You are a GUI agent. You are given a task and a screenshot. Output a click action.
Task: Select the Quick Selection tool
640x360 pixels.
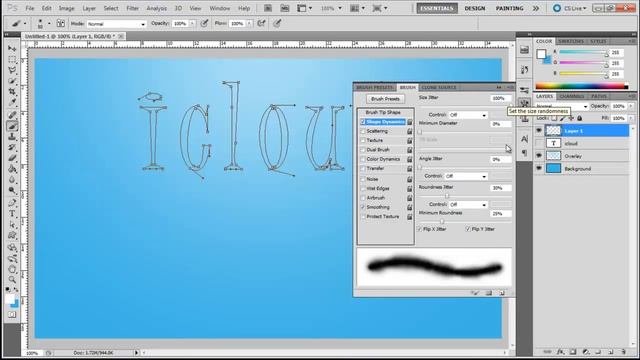(12, 81)
